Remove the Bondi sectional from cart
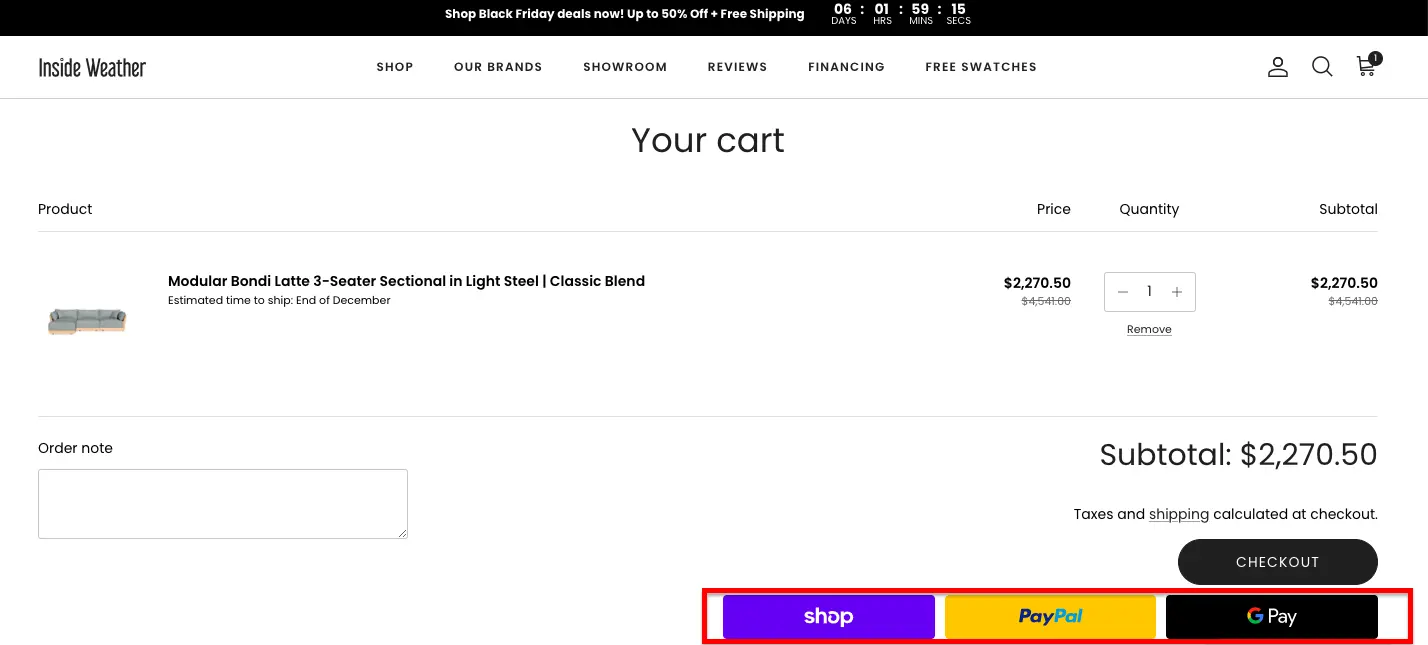The height and width of the screenshot is (645, 1428). click(x=1149, y=328)
